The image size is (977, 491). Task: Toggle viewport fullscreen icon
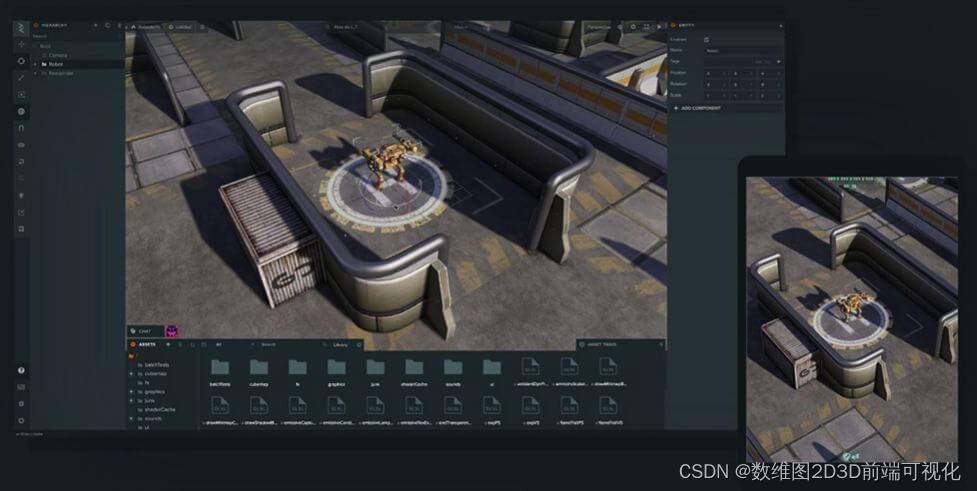click(646, 27)
